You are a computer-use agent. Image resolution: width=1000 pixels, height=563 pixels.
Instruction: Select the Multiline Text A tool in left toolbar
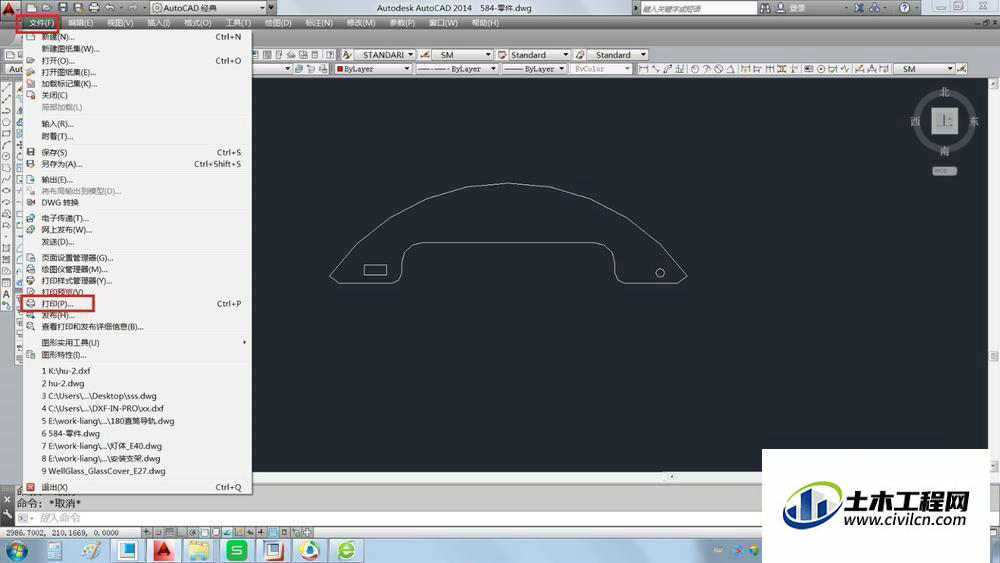(x=6, y=295)
